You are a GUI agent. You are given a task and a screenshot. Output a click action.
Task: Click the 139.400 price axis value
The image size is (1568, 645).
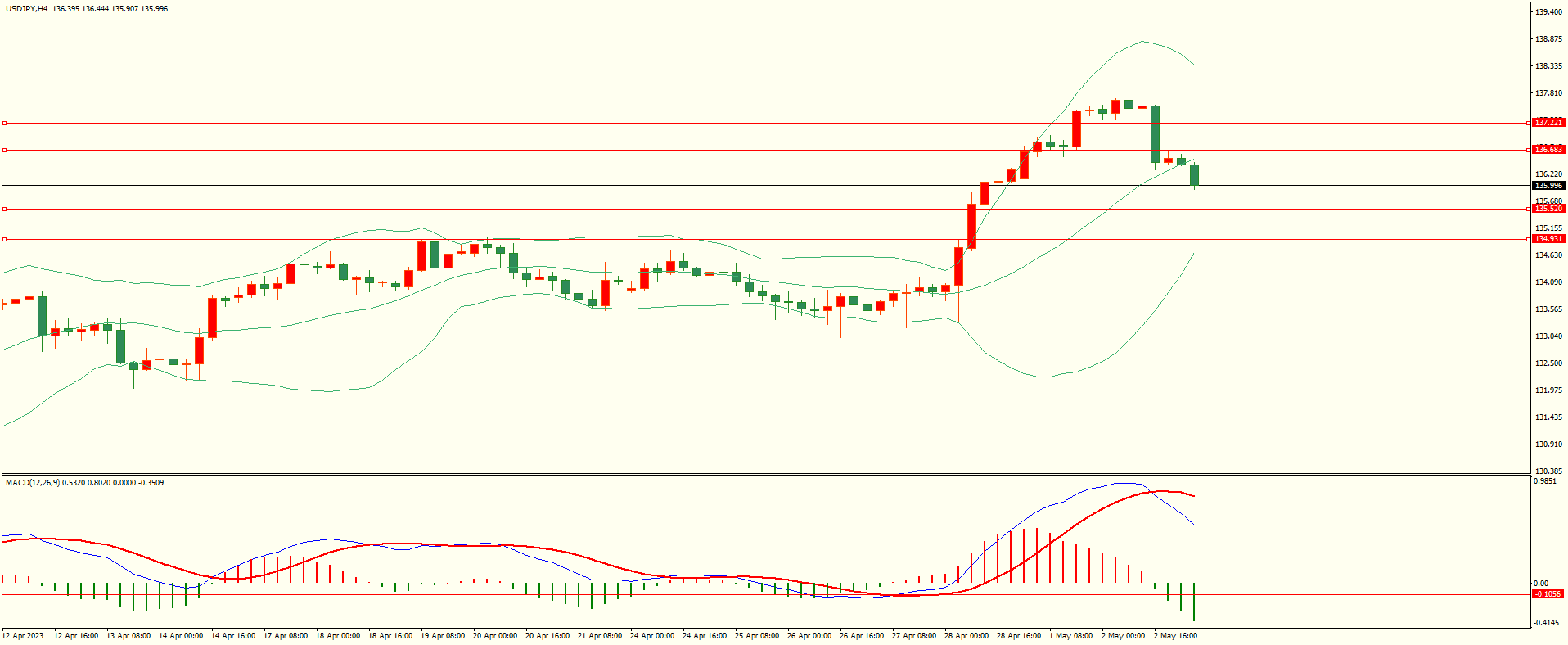[x=1548, y=12]
